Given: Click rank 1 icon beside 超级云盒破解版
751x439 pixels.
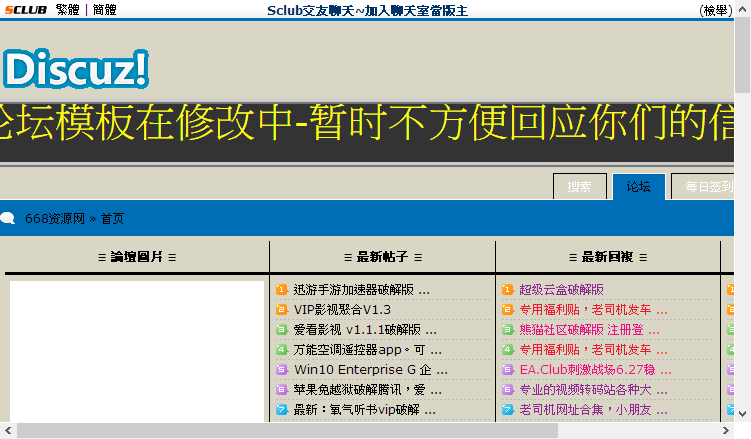Looking at the screenshot, I should pos(508,290).
